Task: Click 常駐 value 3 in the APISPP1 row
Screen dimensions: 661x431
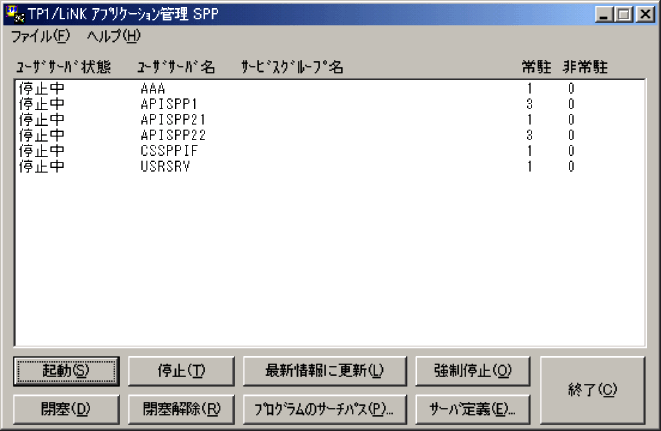Action: click(x=529, y=104)
